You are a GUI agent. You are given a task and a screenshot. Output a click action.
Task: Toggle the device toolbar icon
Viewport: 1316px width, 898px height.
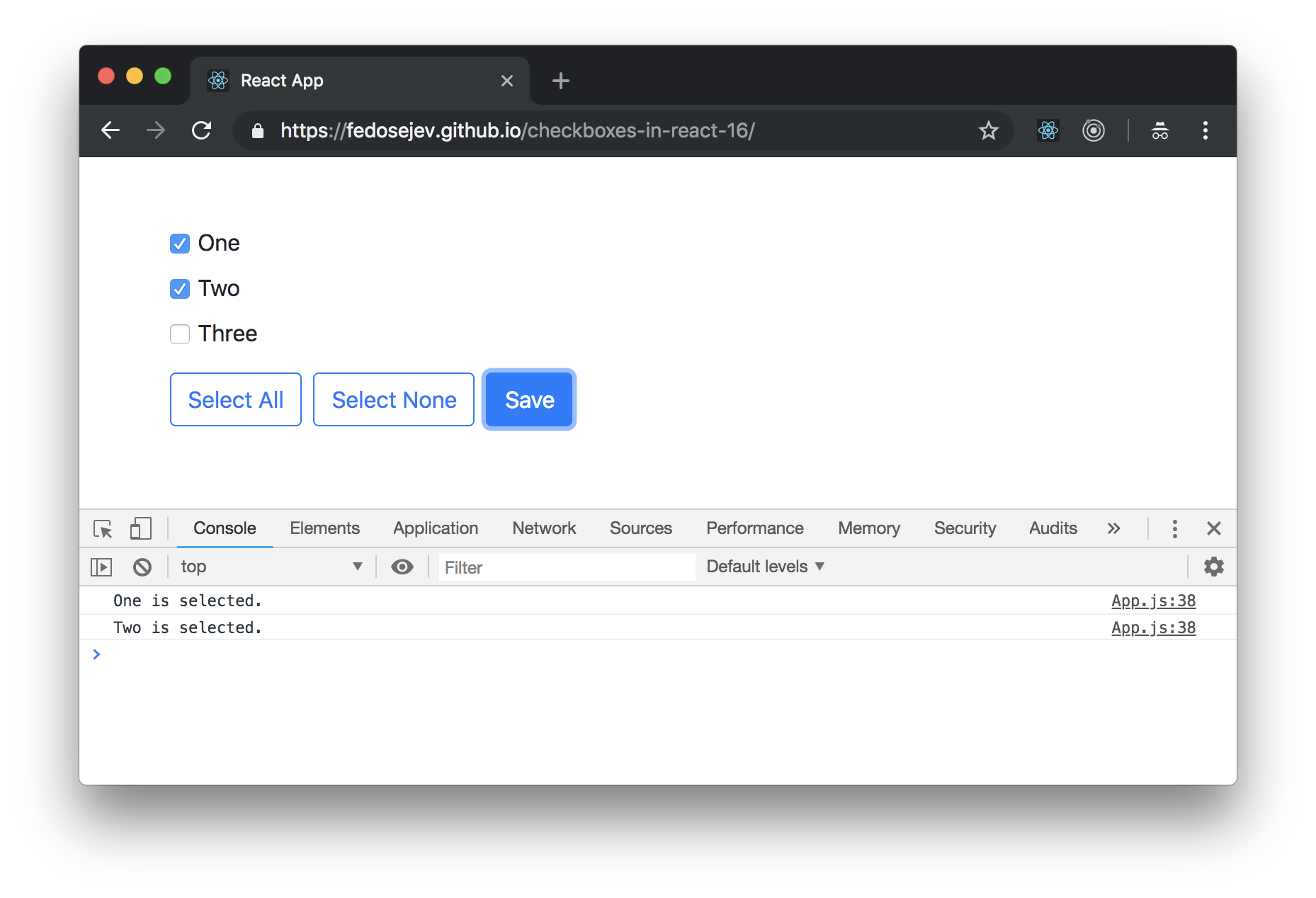[141, 528]
